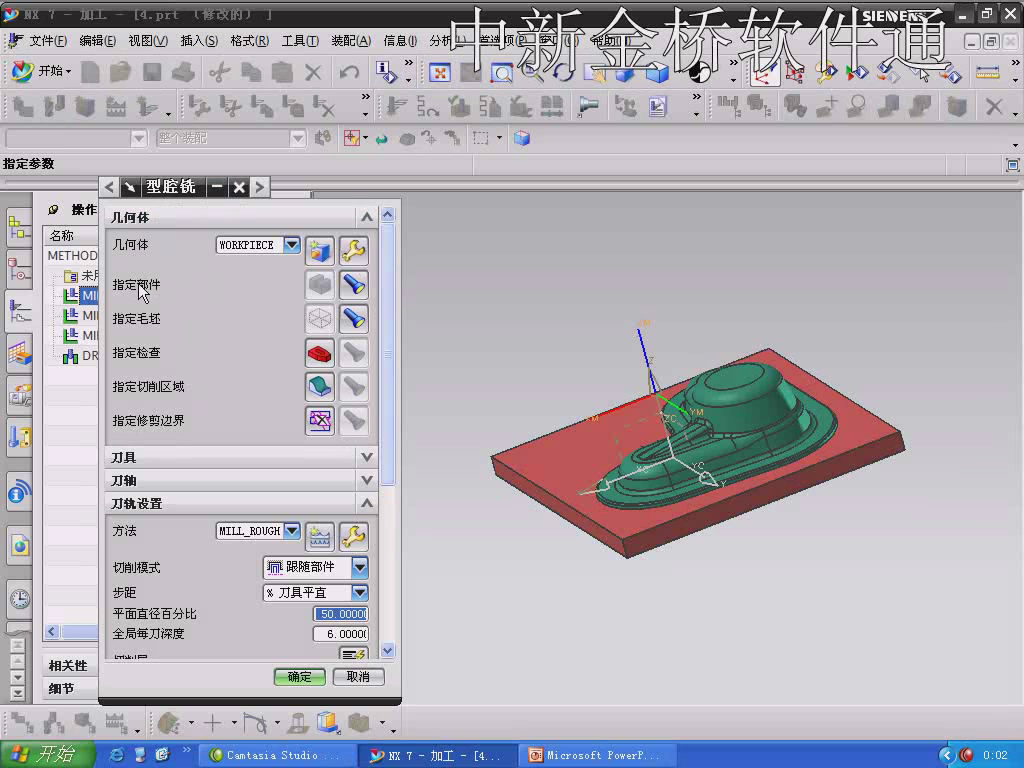1024x768 pixels.
Task: Open the 编辑(E) menu
Action: [x=97, y=41]
